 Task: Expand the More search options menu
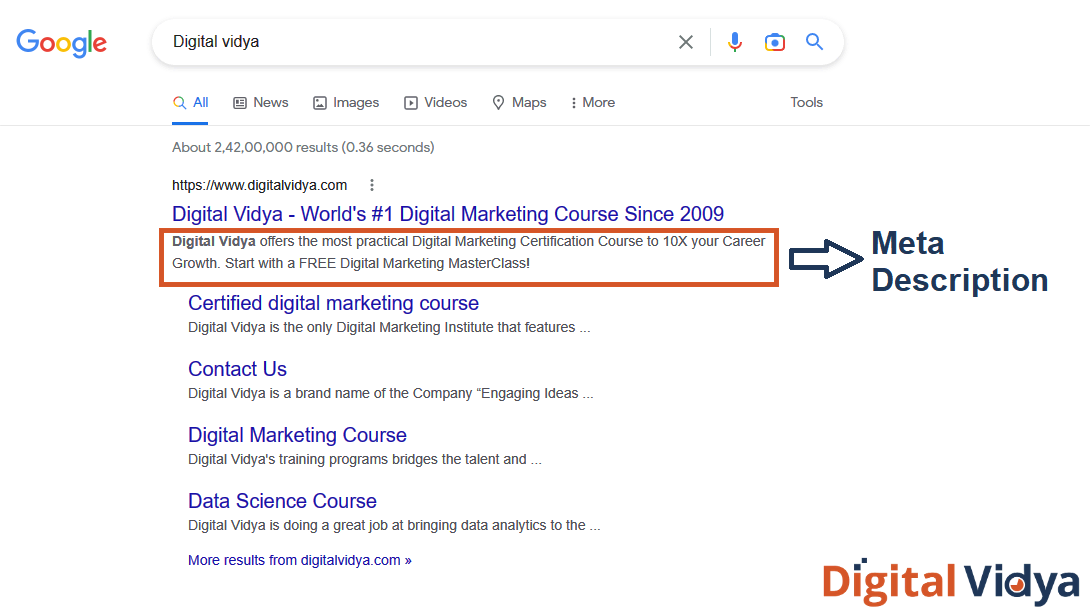(593, 103)
